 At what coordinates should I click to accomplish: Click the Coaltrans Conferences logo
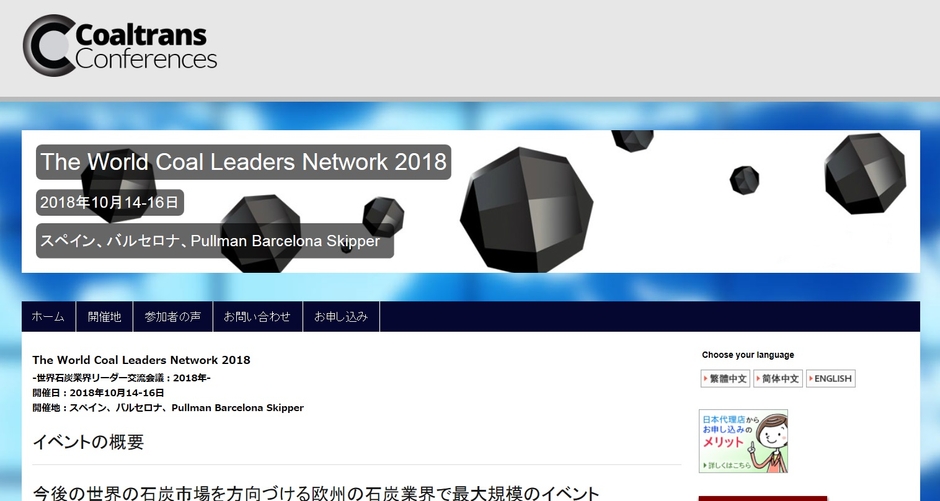120,46
